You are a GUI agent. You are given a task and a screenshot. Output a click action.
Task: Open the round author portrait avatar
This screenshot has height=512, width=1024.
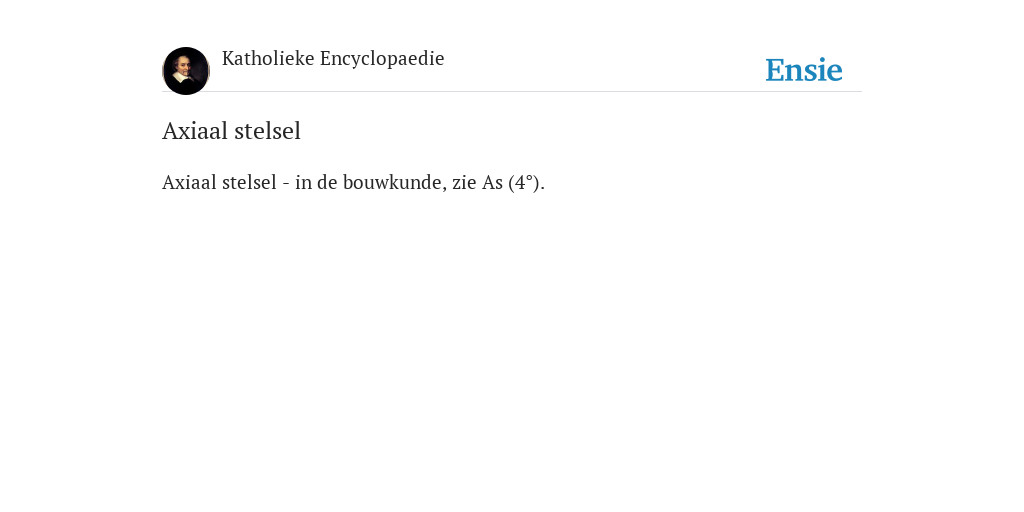point(186,71)
